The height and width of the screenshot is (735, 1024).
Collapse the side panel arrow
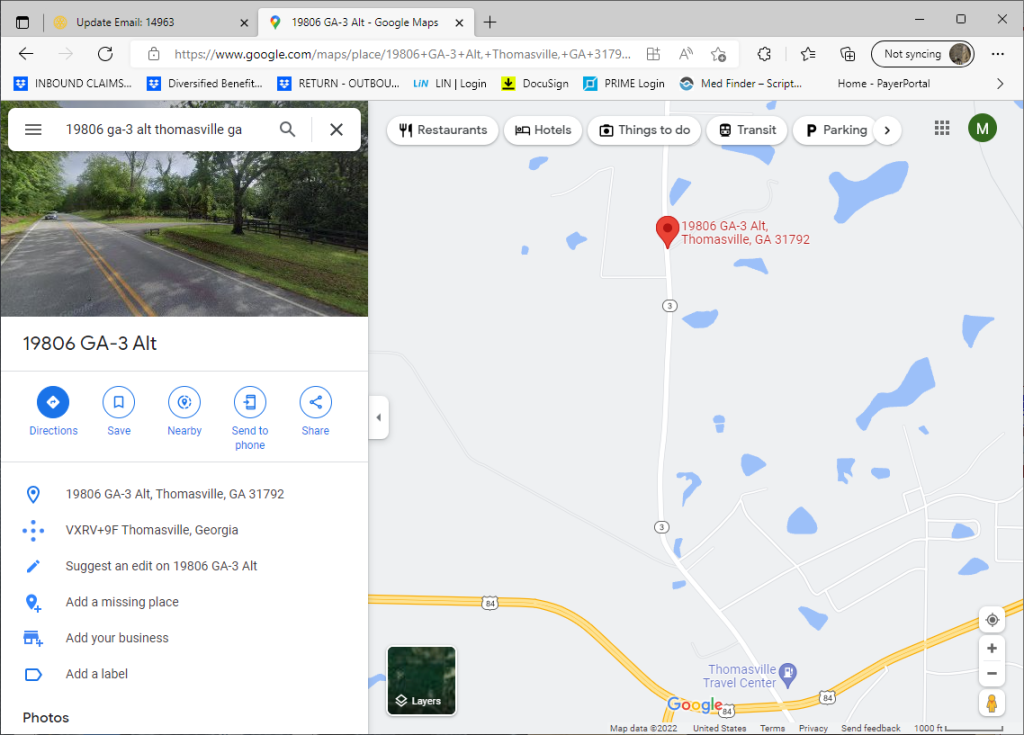tap(379, 417)
